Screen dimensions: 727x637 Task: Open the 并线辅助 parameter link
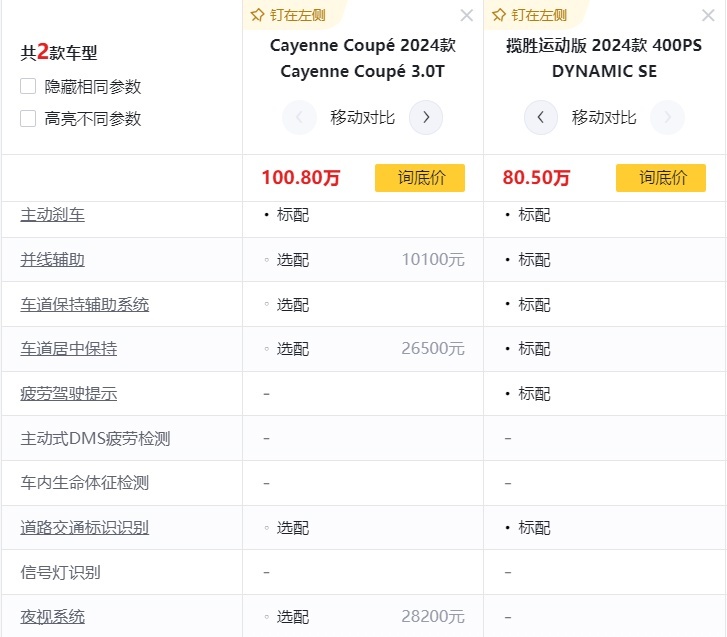click(52, 260)
